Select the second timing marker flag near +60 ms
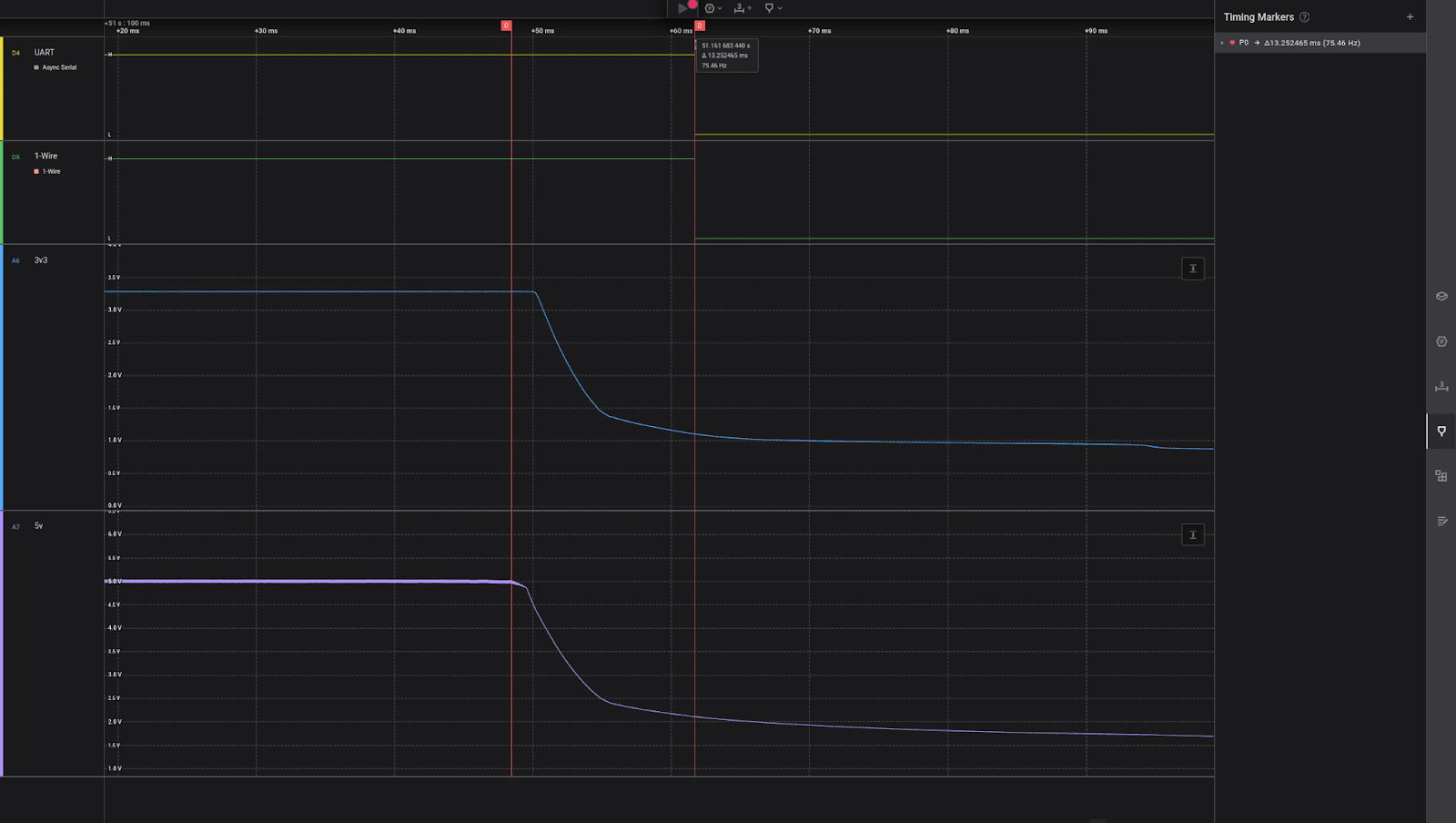Viewport: 1456px width, 823px height. 700,25
